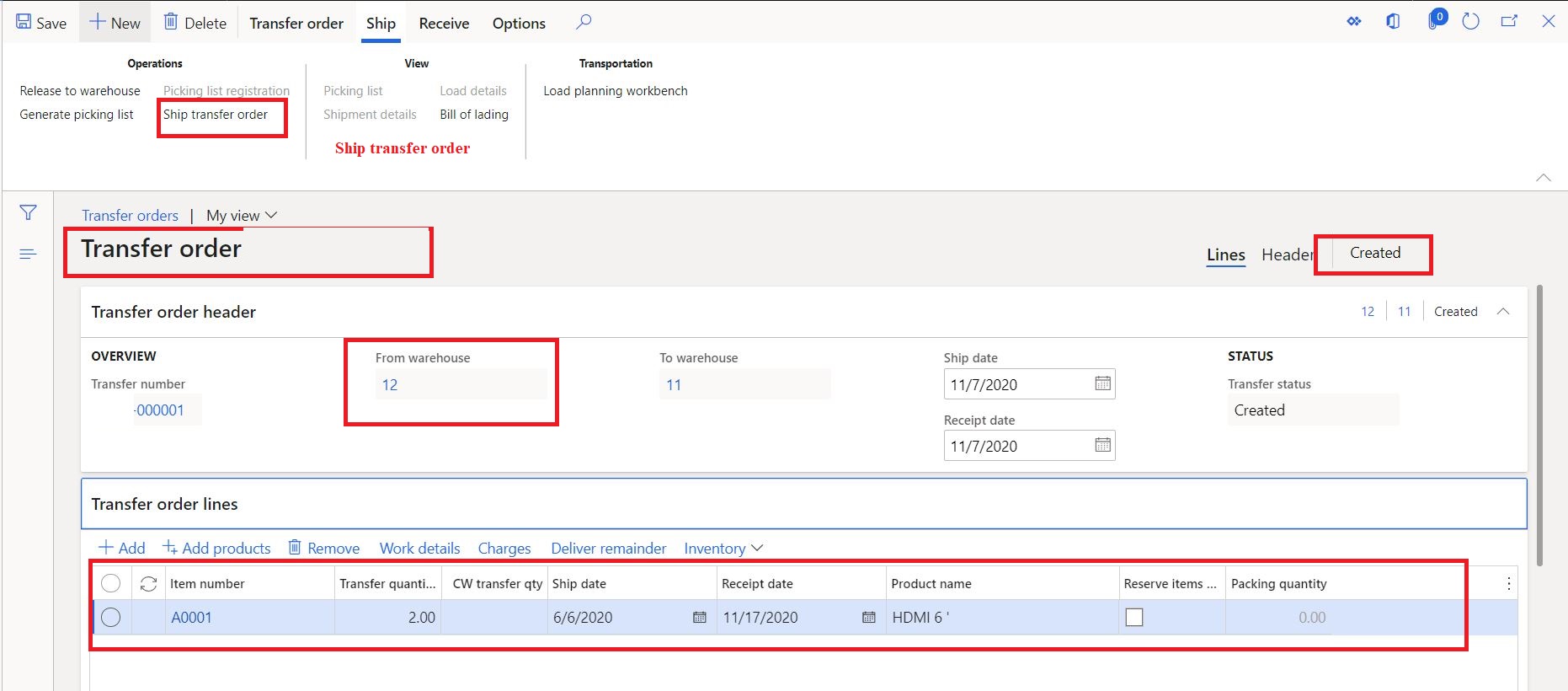This screenshot has height=691, width=1568.
Task: Click the HDMI 6 ' product name cell
Action: coord(1002,618)
